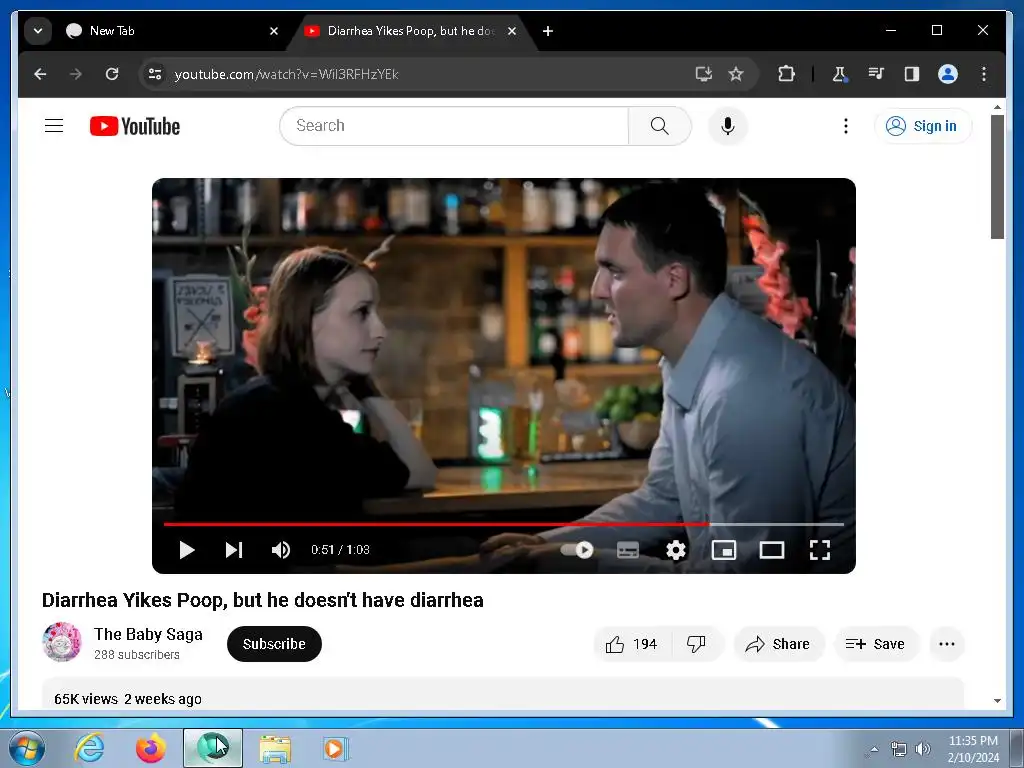The image size is (1024, 768).
Task: Close the YouTube video tab
Action: coord(512,31)
